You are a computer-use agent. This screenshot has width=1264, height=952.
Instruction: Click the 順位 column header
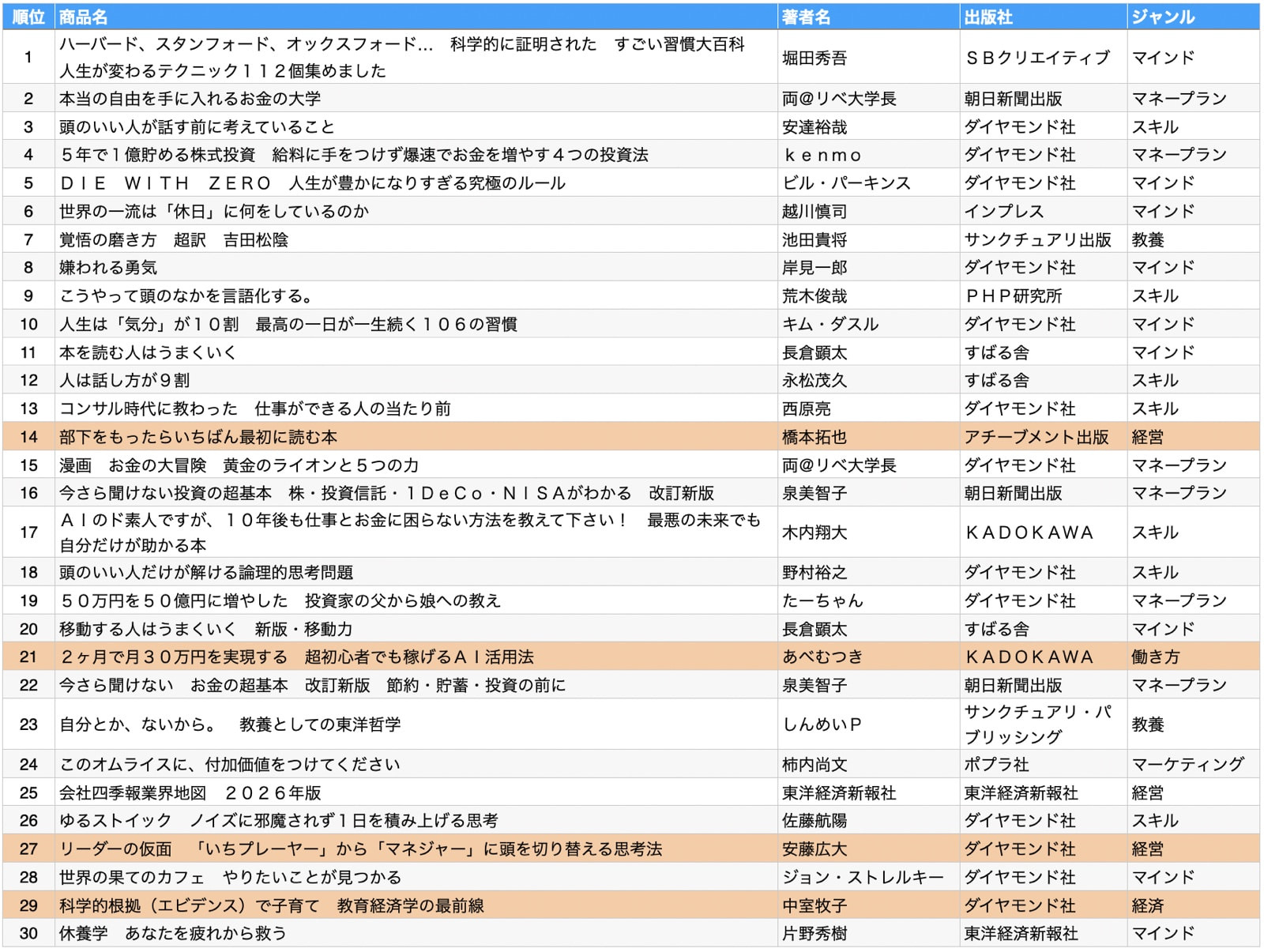(x=28, y=17)
